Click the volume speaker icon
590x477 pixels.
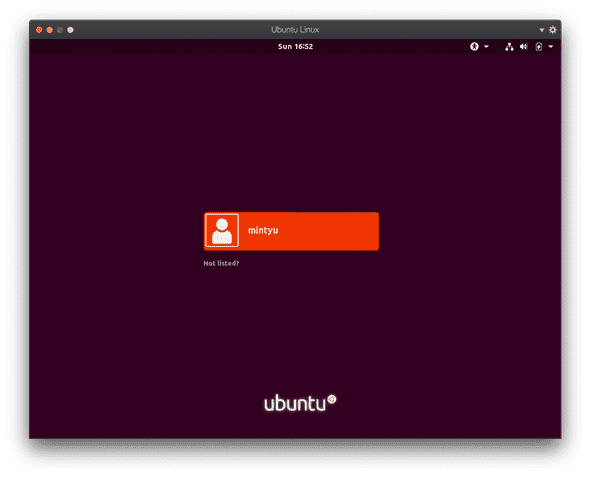(x=524, y=47)
